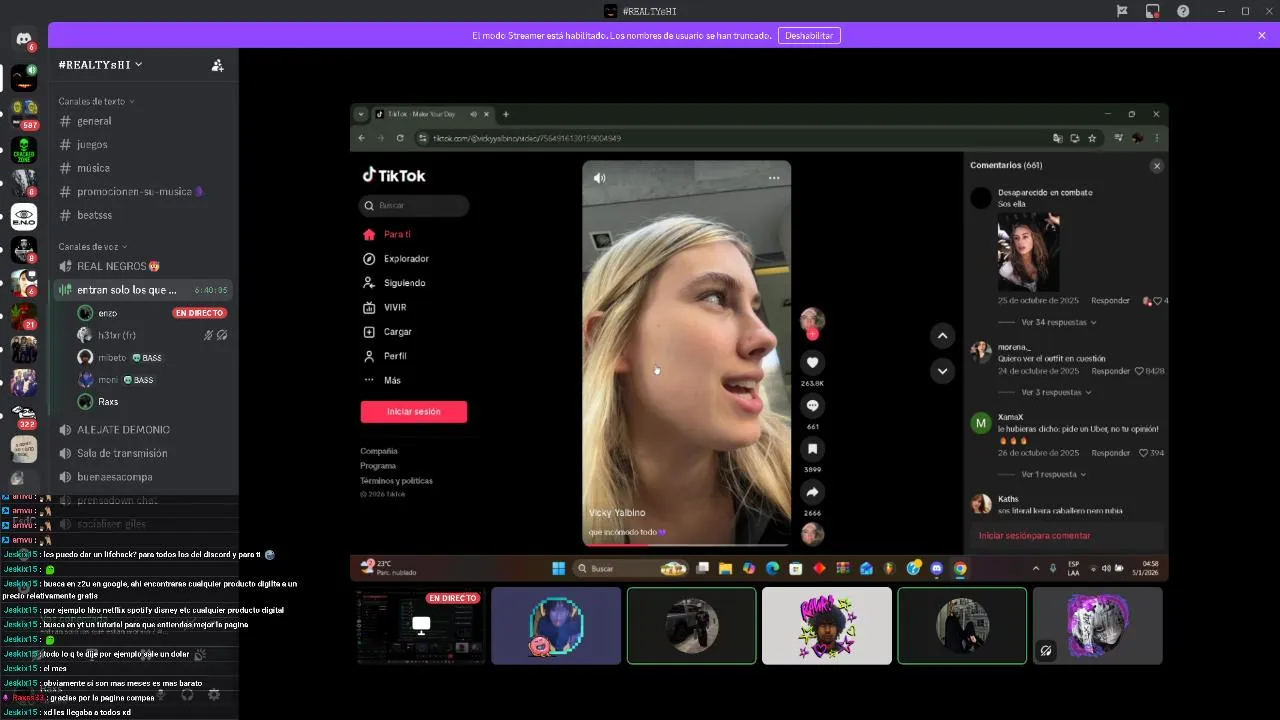The image size is (1280, 720).
Task: Click the EN DIRECTO badge next to enzo
Action: 199,313
